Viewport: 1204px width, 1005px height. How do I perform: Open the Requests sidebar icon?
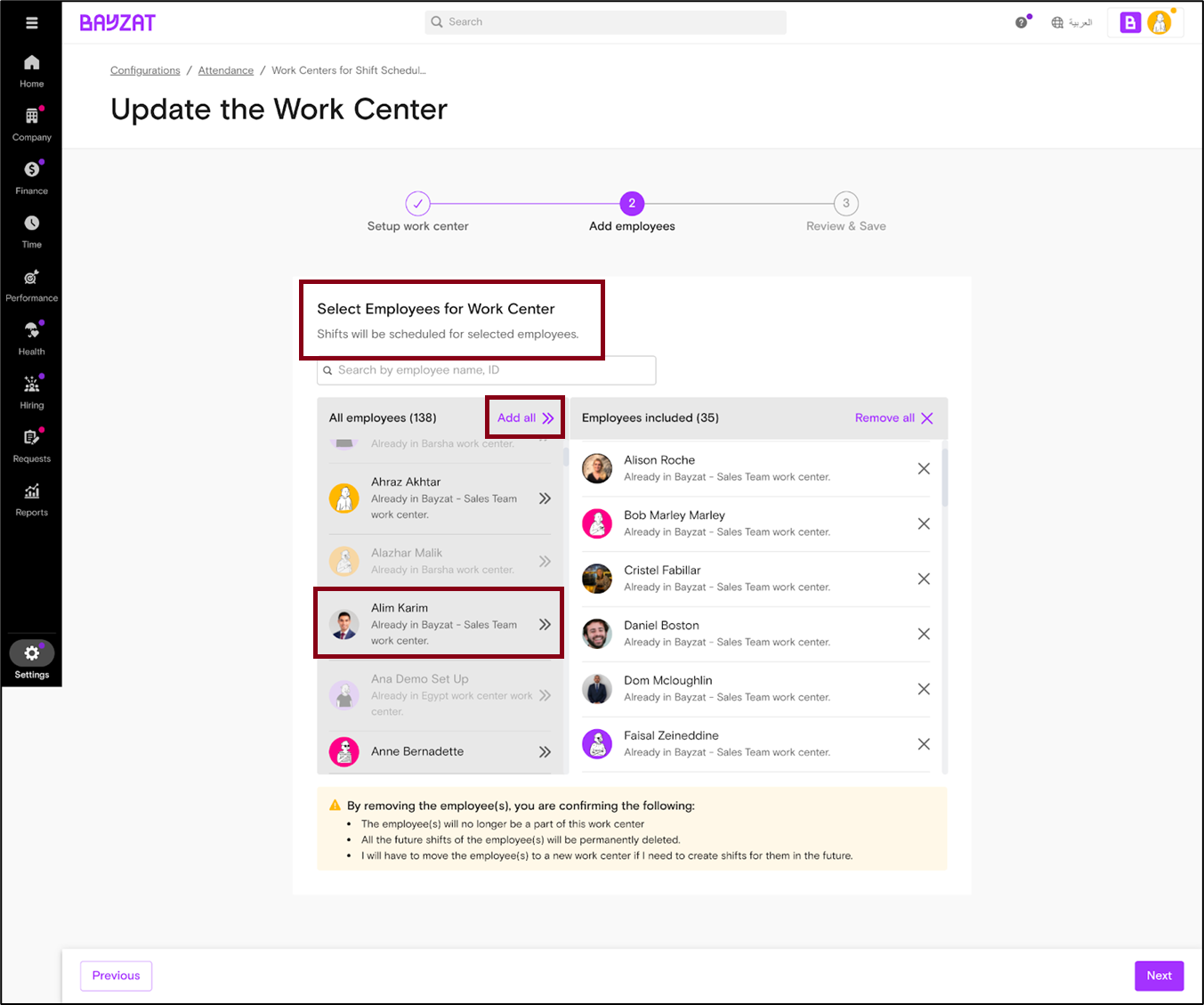(x=32, y=437)
